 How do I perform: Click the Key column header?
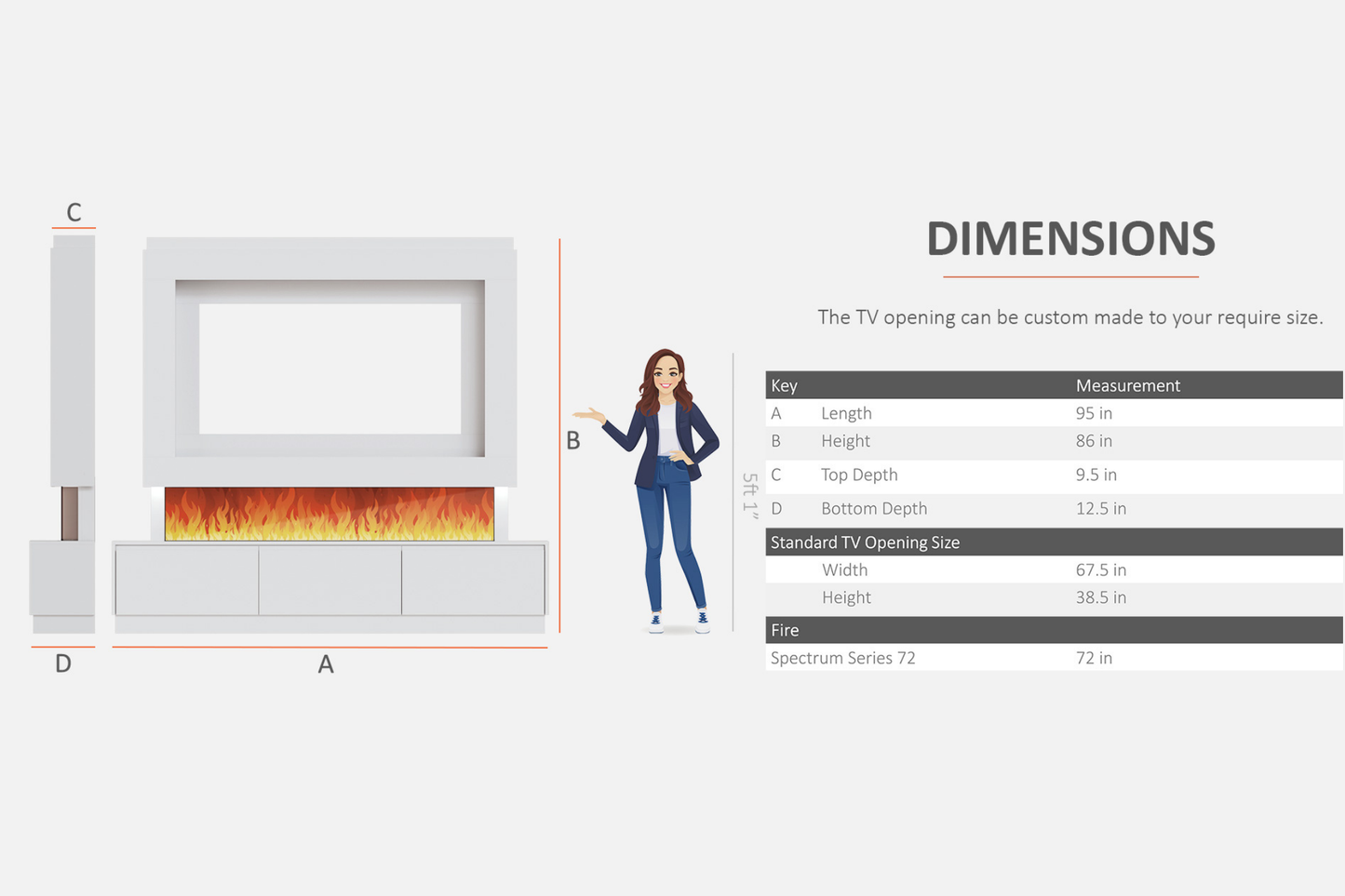784,385
